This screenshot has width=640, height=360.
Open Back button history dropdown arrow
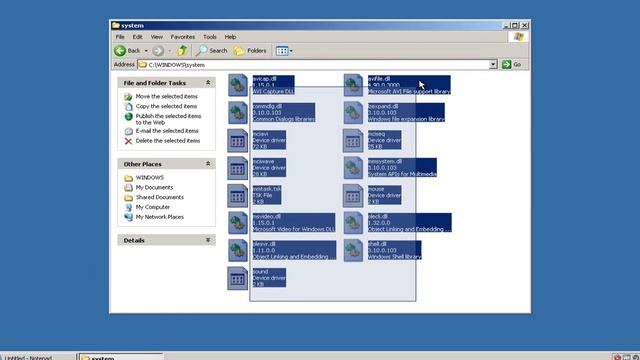point(146,51)
